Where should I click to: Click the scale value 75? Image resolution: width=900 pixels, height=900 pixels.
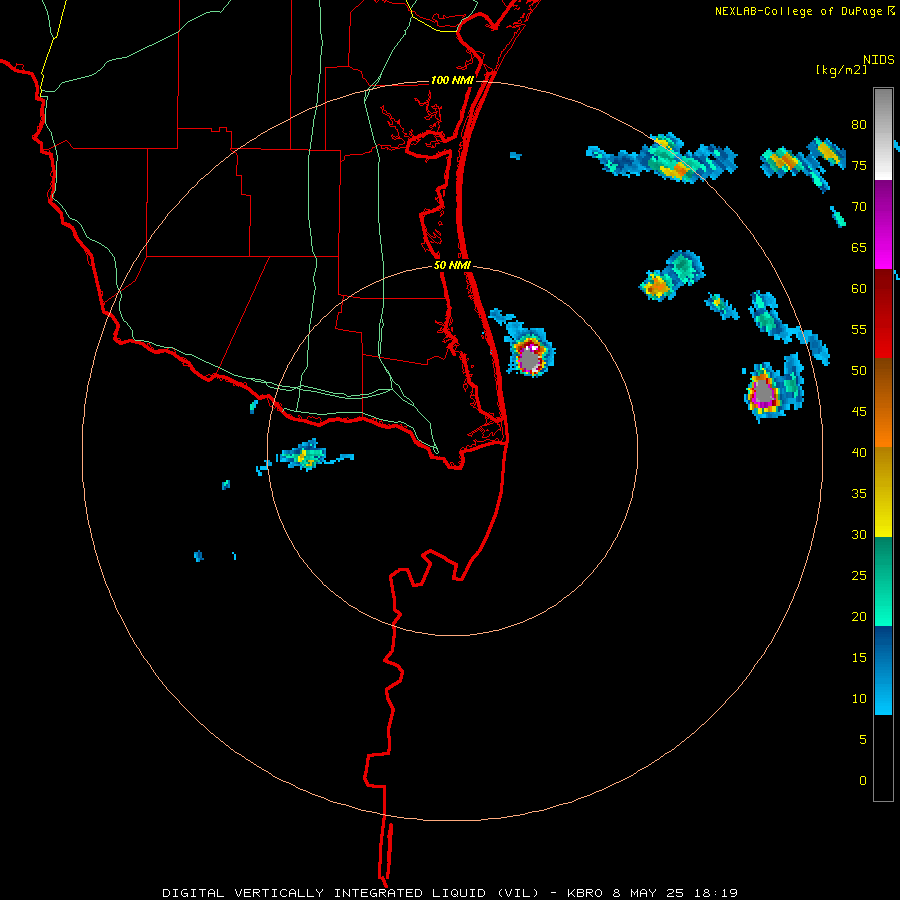(859, 166)
